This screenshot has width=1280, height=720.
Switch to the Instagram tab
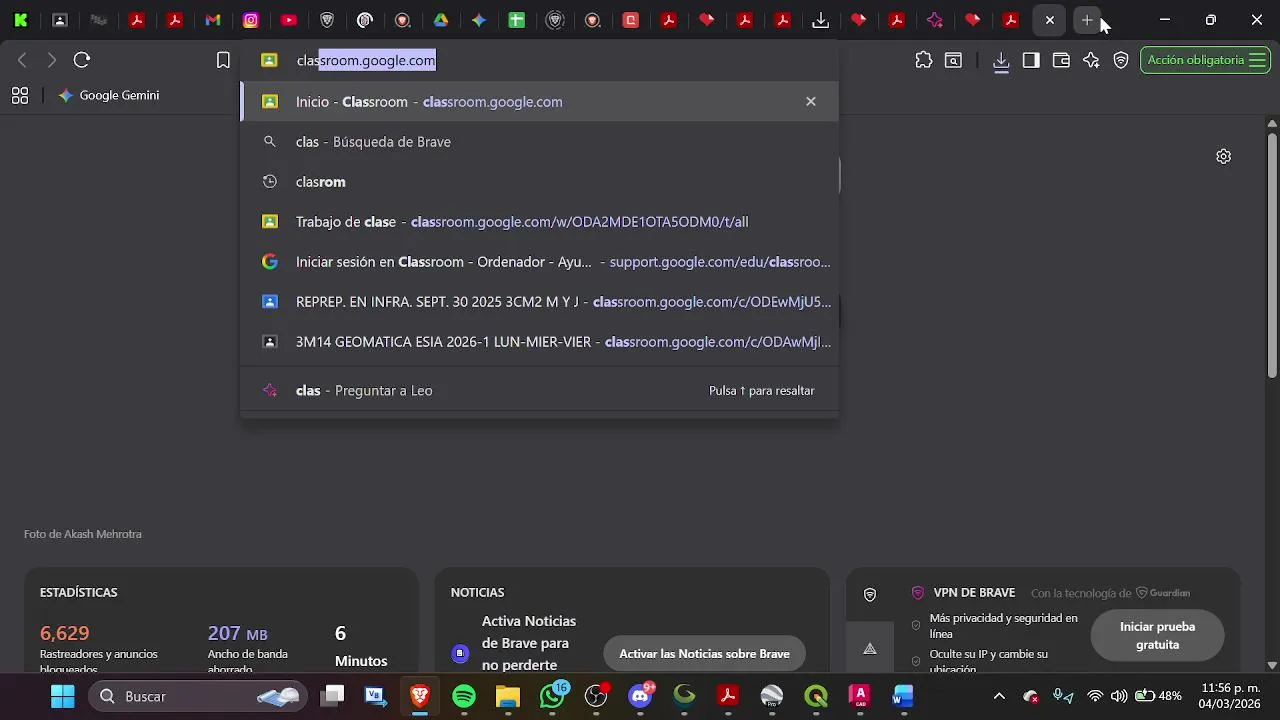pos(251,20)
